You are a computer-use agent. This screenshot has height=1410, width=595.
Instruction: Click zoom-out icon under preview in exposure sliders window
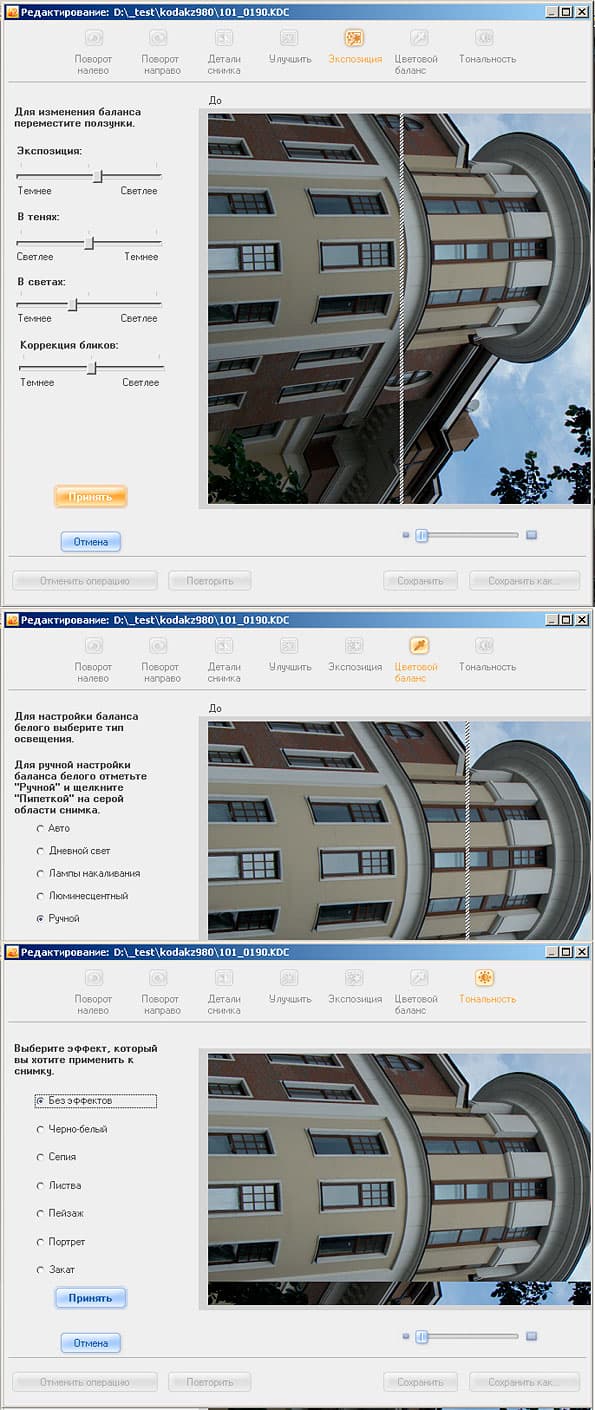click(x=406, y=535)
